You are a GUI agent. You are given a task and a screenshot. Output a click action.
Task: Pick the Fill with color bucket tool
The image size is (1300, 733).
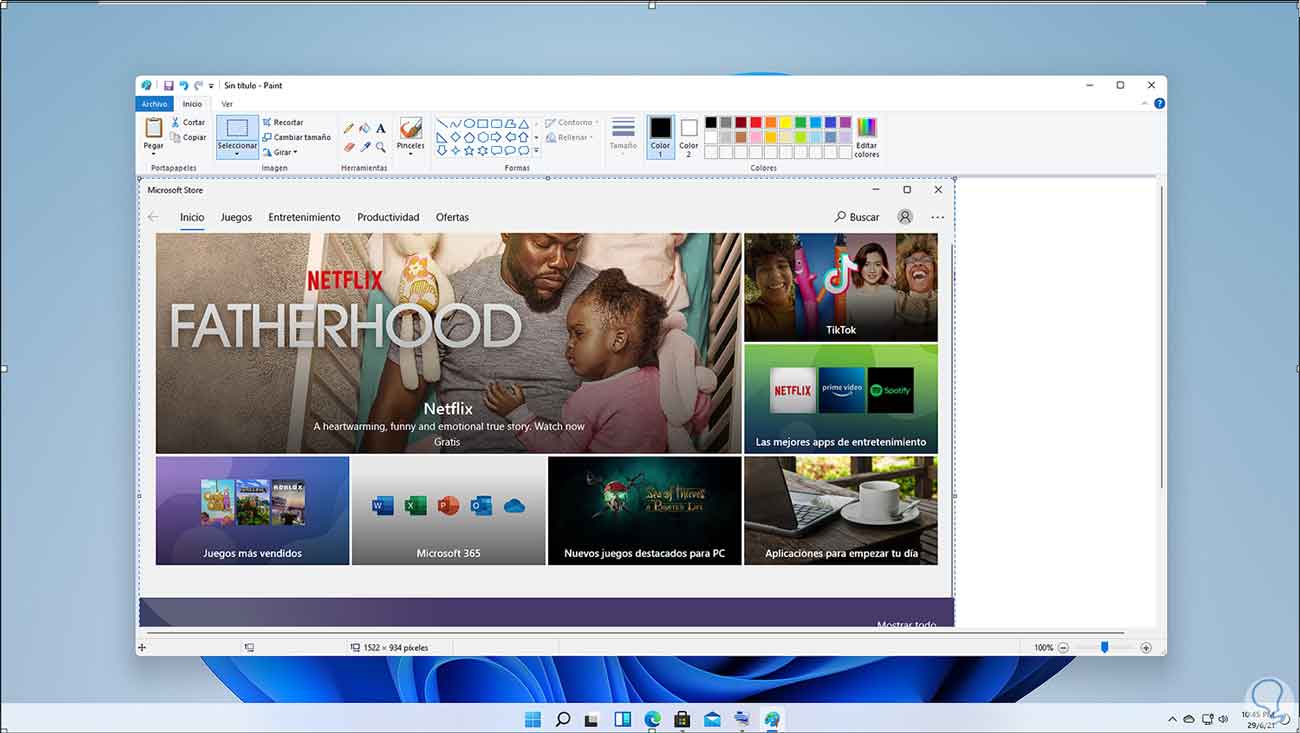point(365,128)
